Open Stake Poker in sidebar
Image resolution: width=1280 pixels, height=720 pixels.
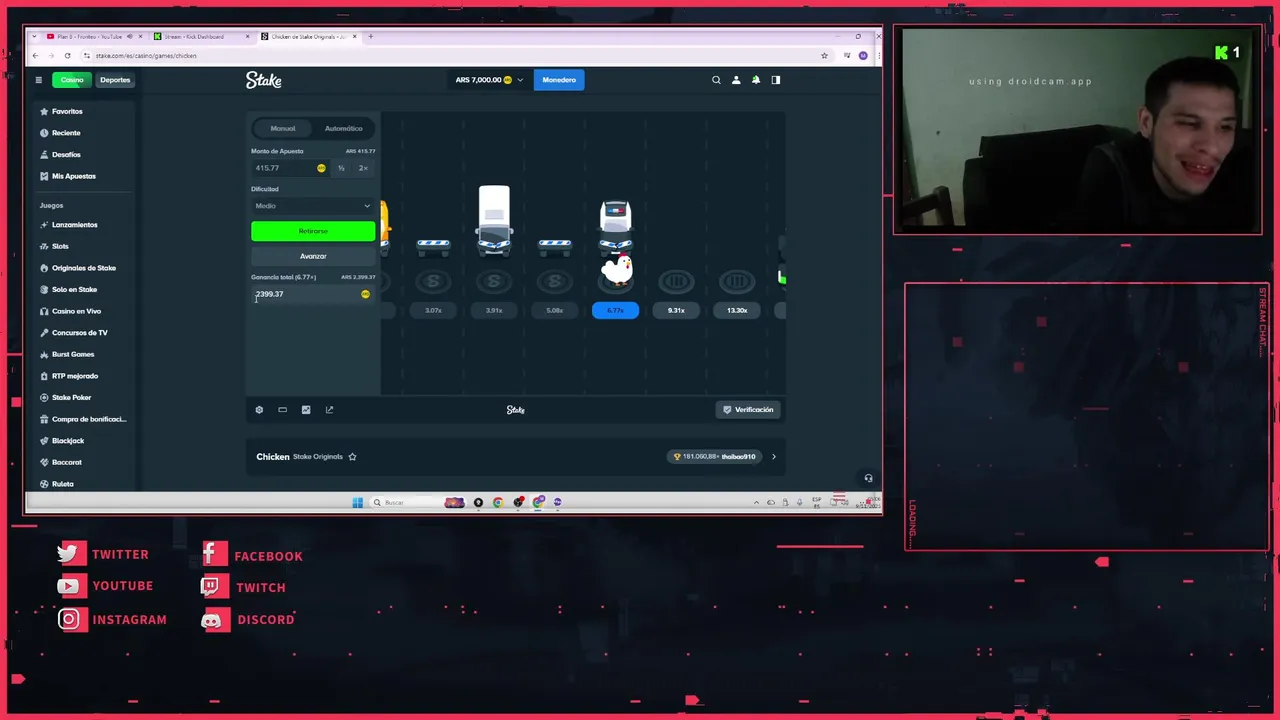[x=71, y=398]
